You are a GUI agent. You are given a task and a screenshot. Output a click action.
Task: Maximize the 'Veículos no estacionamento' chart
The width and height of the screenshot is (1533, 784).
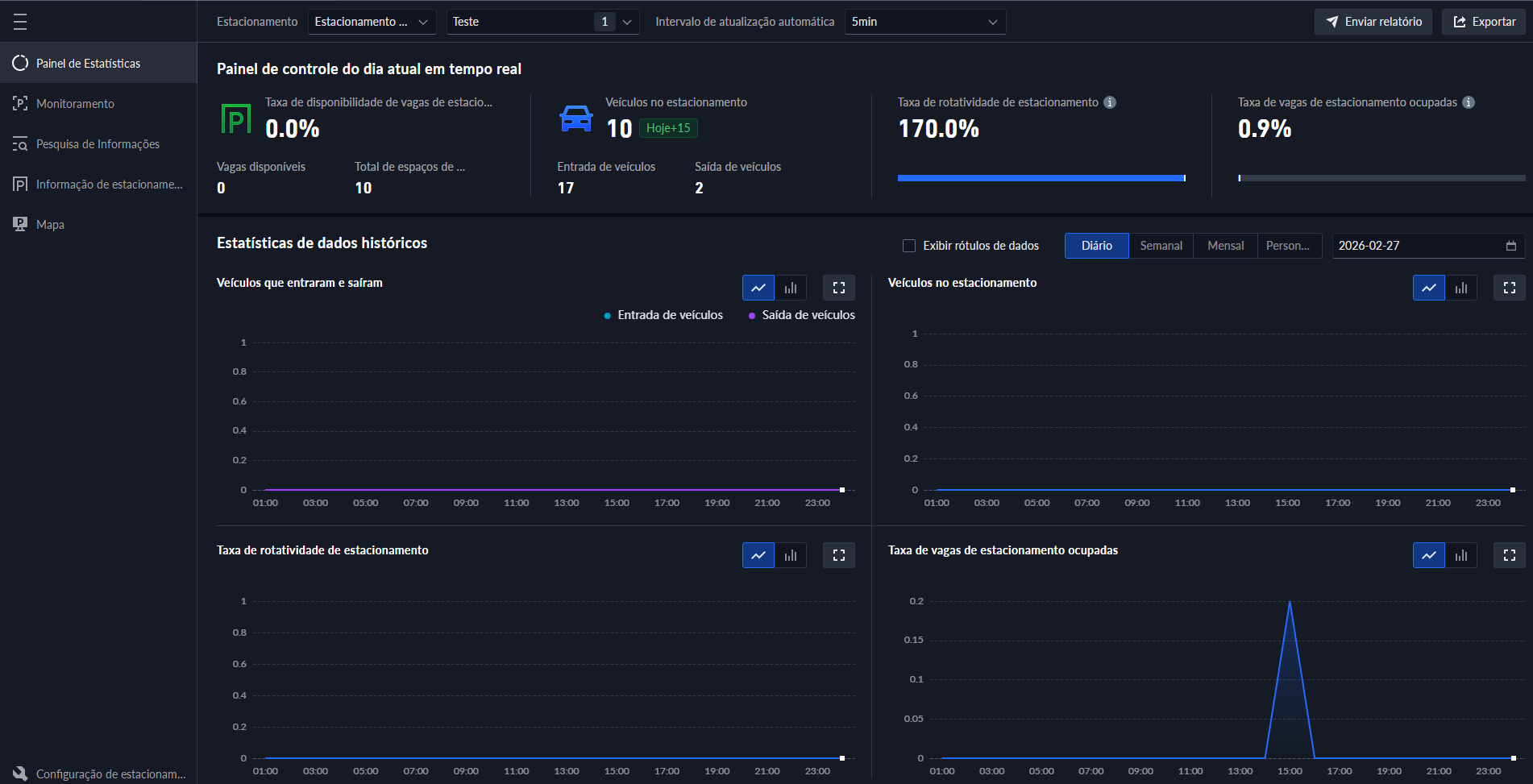[x=1509, y=288]
